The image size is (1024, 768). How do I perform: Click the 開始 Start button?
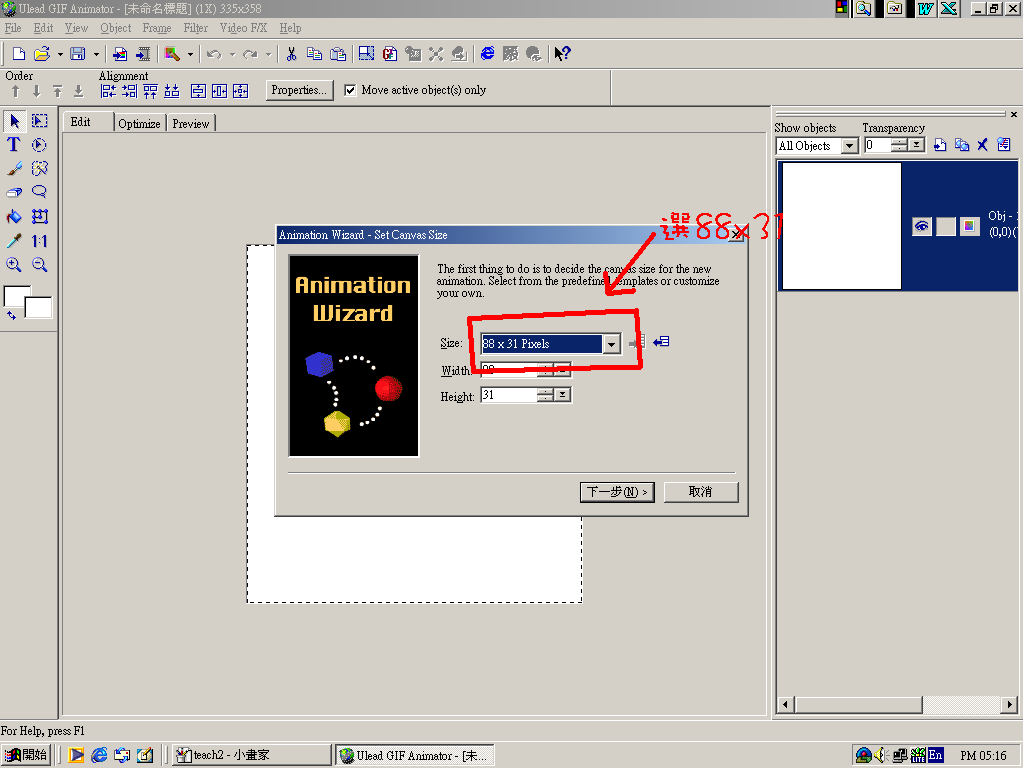point(26,755)
